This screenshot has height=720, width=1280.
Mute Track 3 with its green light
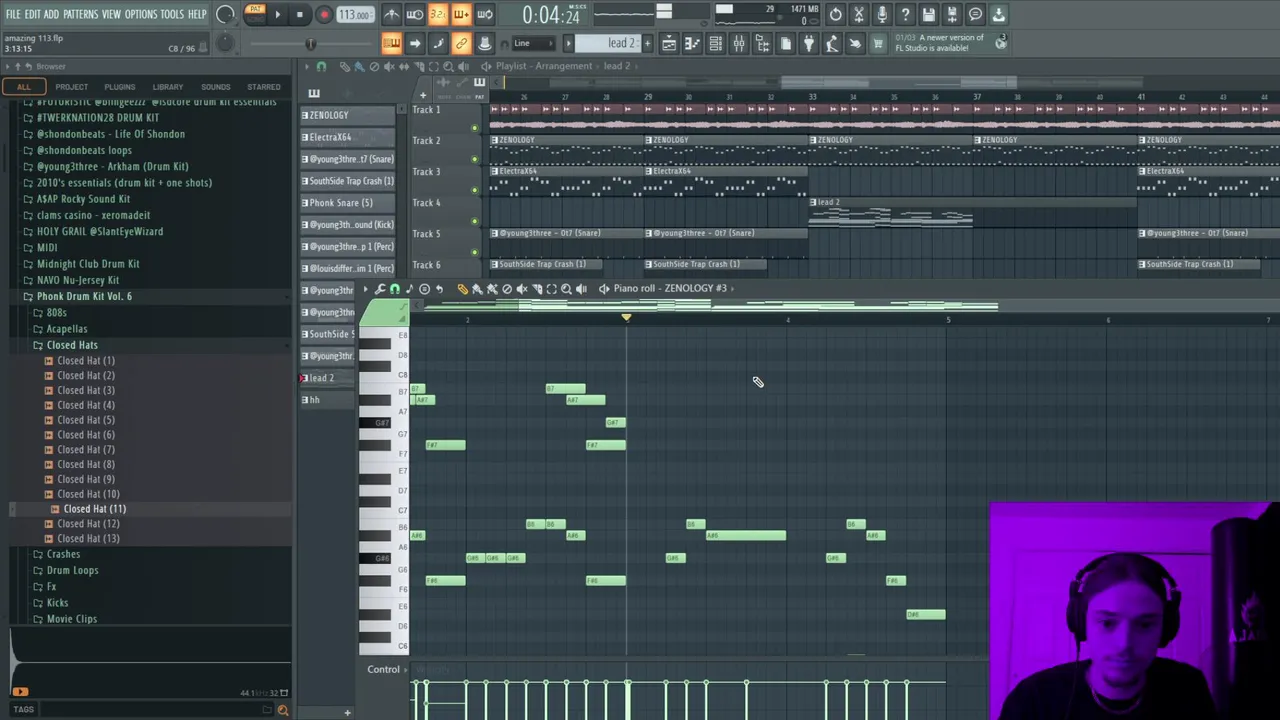point(474,190)
